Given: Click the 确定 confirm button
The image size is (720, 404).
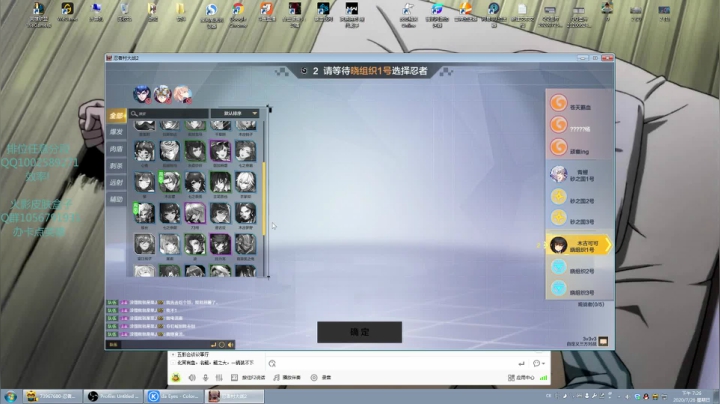Looking at the screenshot, I should pos(359,332).
